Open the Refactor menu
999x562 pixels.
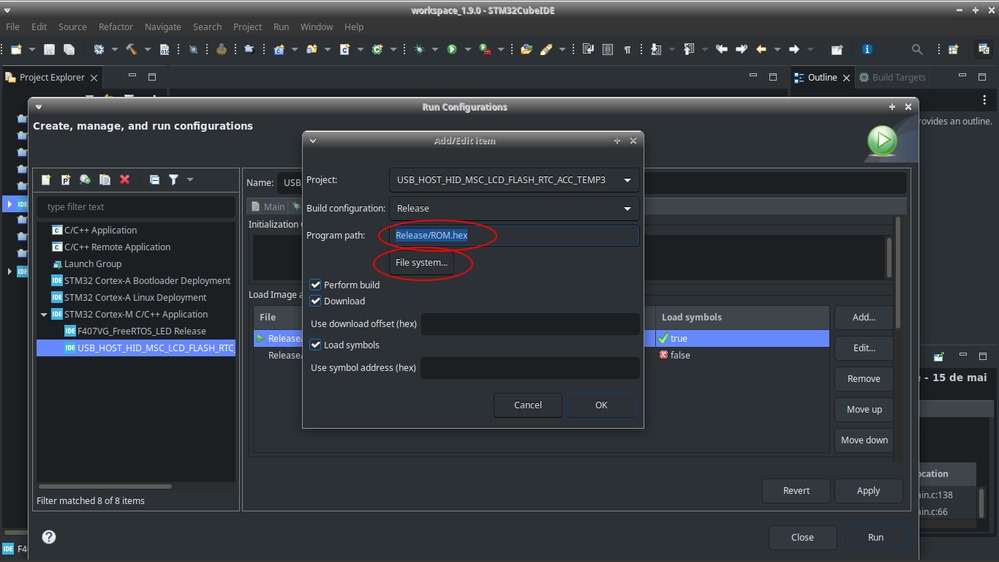pyautogui.click(x=115, y=27)
